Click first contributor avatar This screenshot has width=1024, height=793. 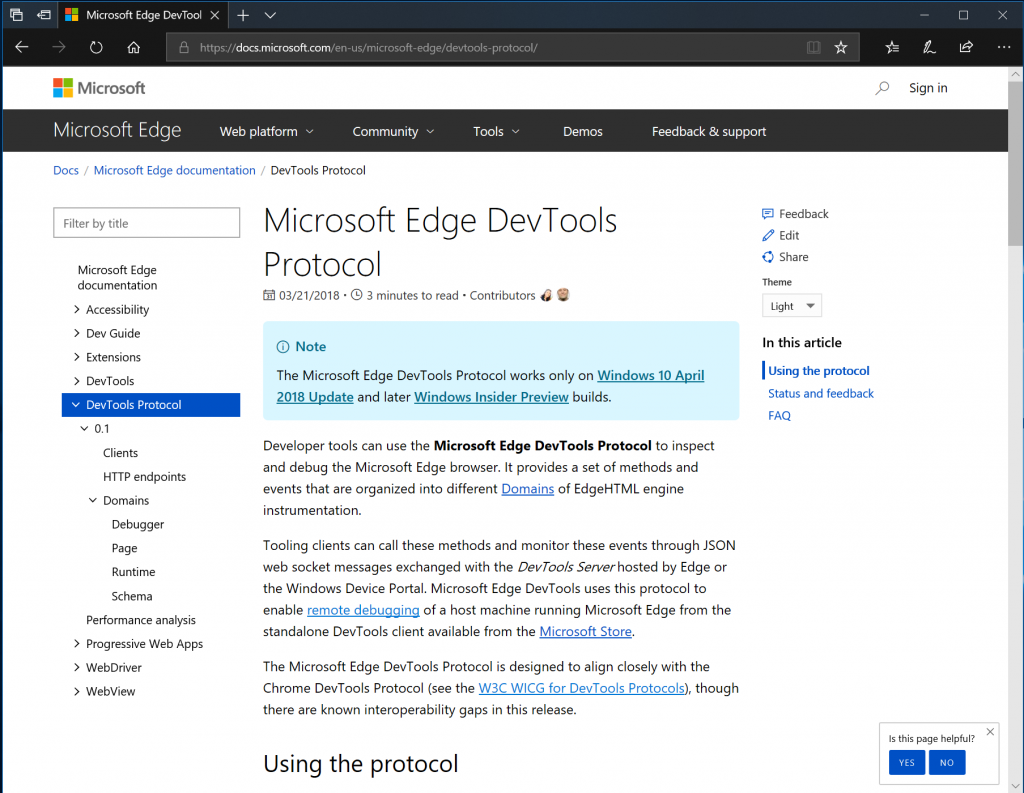(547, 295)
